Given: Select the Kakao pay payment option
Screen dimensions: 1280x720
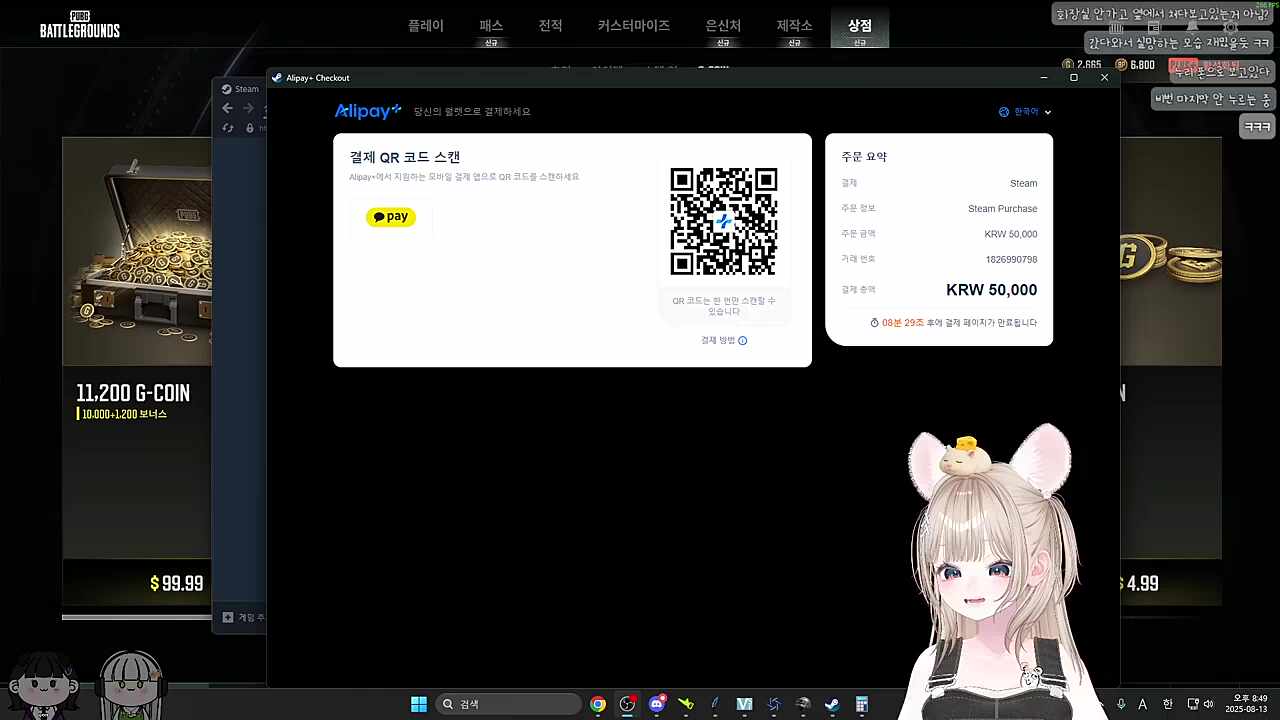Looking at the screenshot, I should [391, 217].
